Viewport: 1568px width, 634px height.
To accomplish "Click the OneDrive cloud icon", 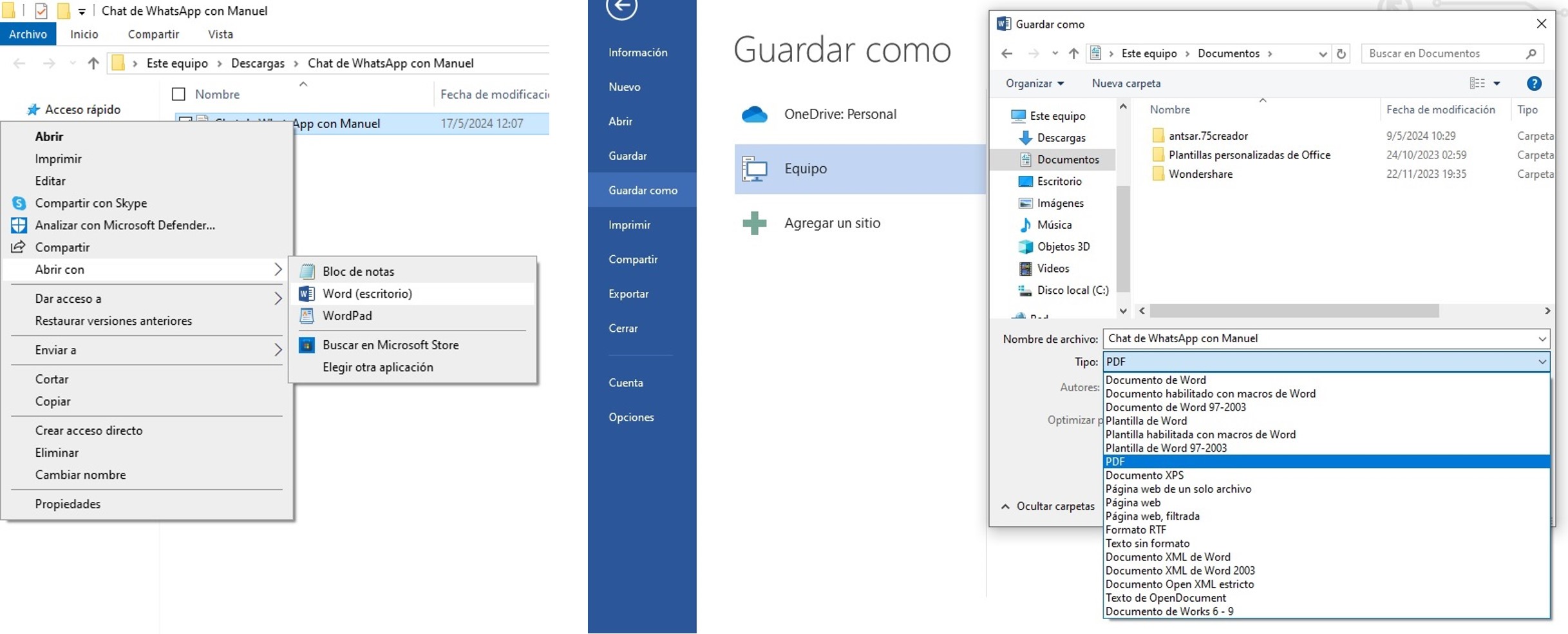I will pos(754,115).
